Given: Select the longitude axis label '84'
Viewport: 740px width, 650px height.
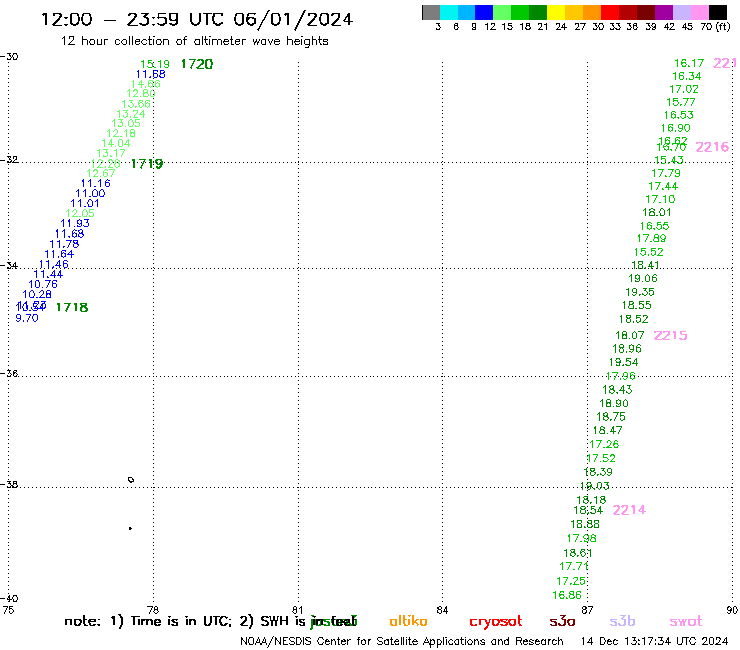Looking at the screenshot, I should pyautogui.click(x=442, y=610).
